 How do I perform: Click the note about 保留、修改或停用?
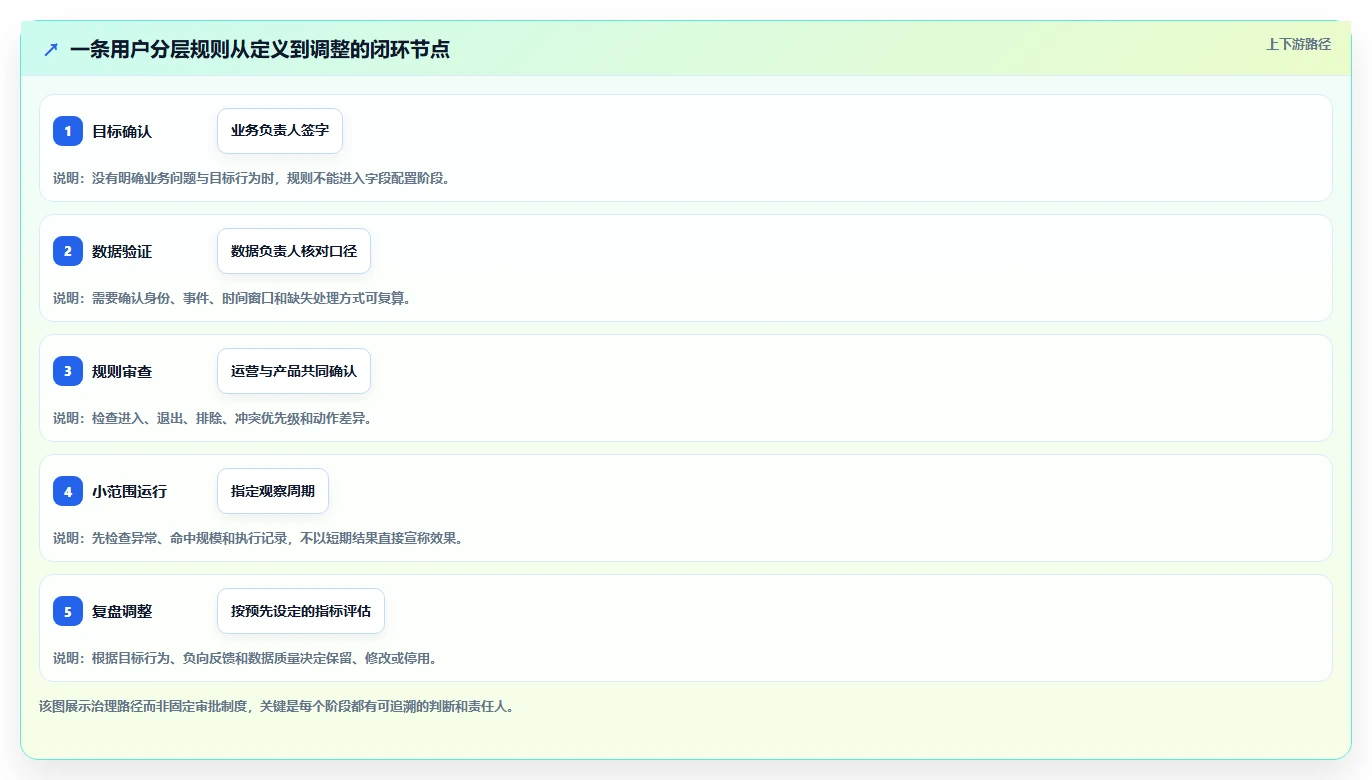coord(245,658)
